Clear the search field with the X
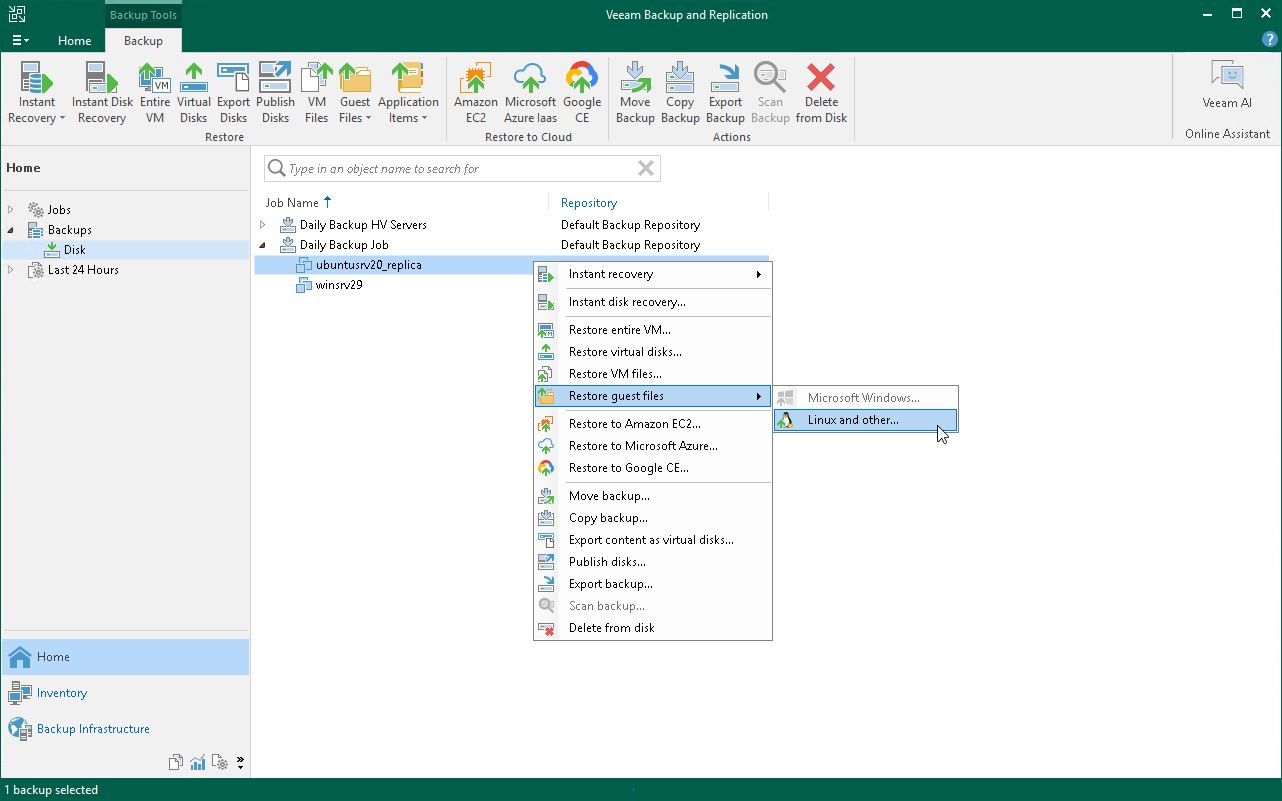The width and height of the screenshot is (1282, 801). [x=646, y=169]
